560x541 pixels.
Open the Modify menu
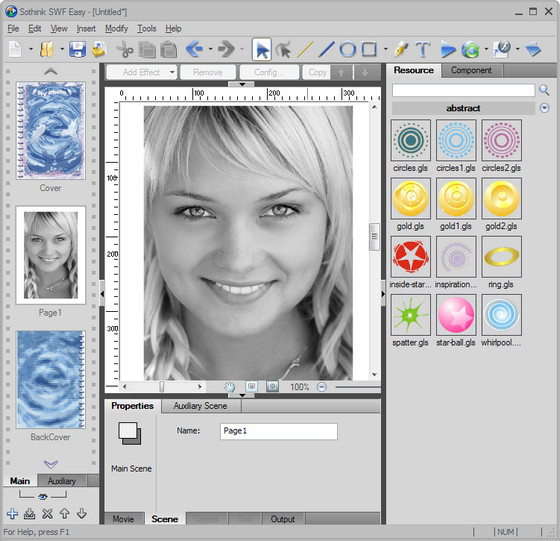pyautogui.click(x=116, y=29)
